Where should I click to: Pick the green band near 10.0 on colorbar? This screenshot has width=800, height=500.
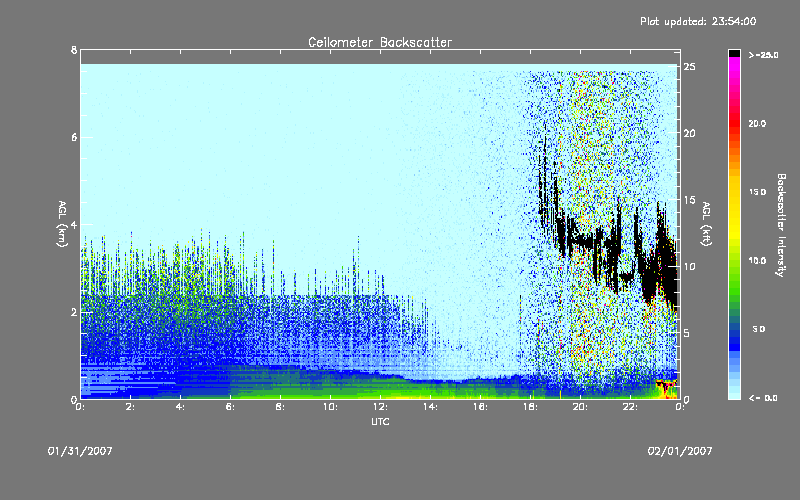[734, 265]
